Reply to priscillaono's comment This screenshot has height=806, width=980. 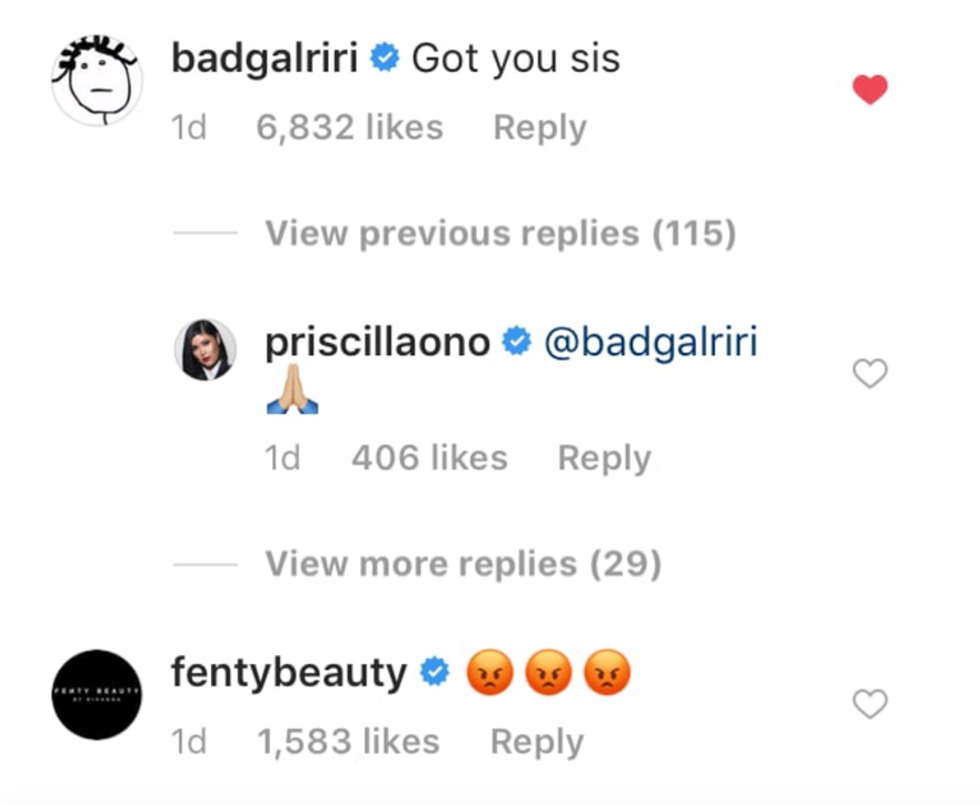[x=604, y=458]
